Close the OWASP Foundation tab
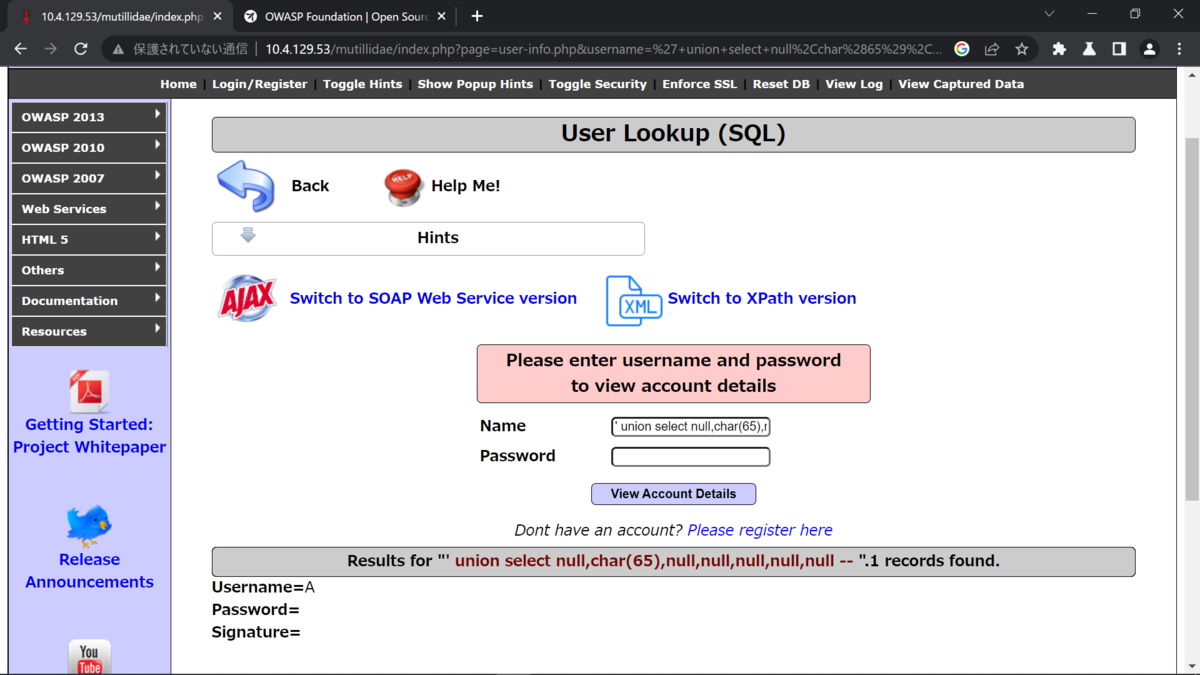The width and height of the screenshot is (1200, 675). 443,16
